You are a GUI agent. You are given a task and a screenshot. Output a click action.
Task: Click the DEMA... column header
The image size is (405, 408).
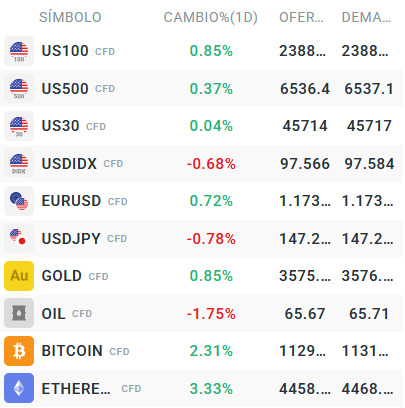[366, 17]
